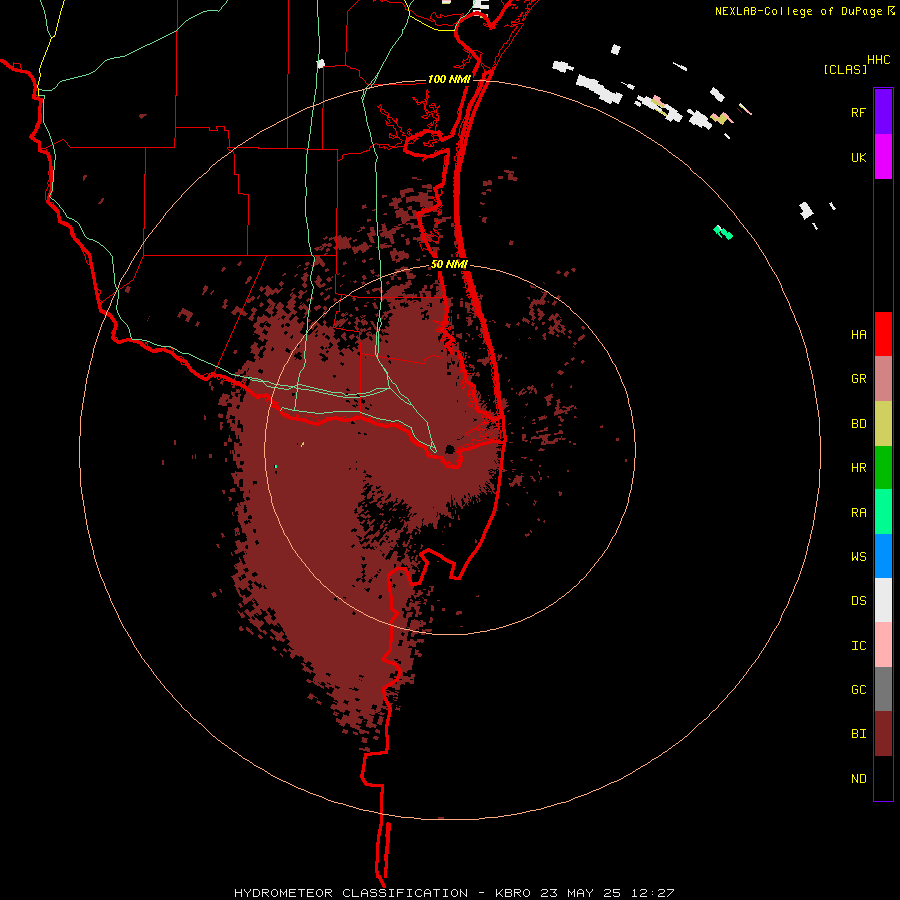Click the DS white legend swatch
The image size is (900, 900).
click(883, 600)
